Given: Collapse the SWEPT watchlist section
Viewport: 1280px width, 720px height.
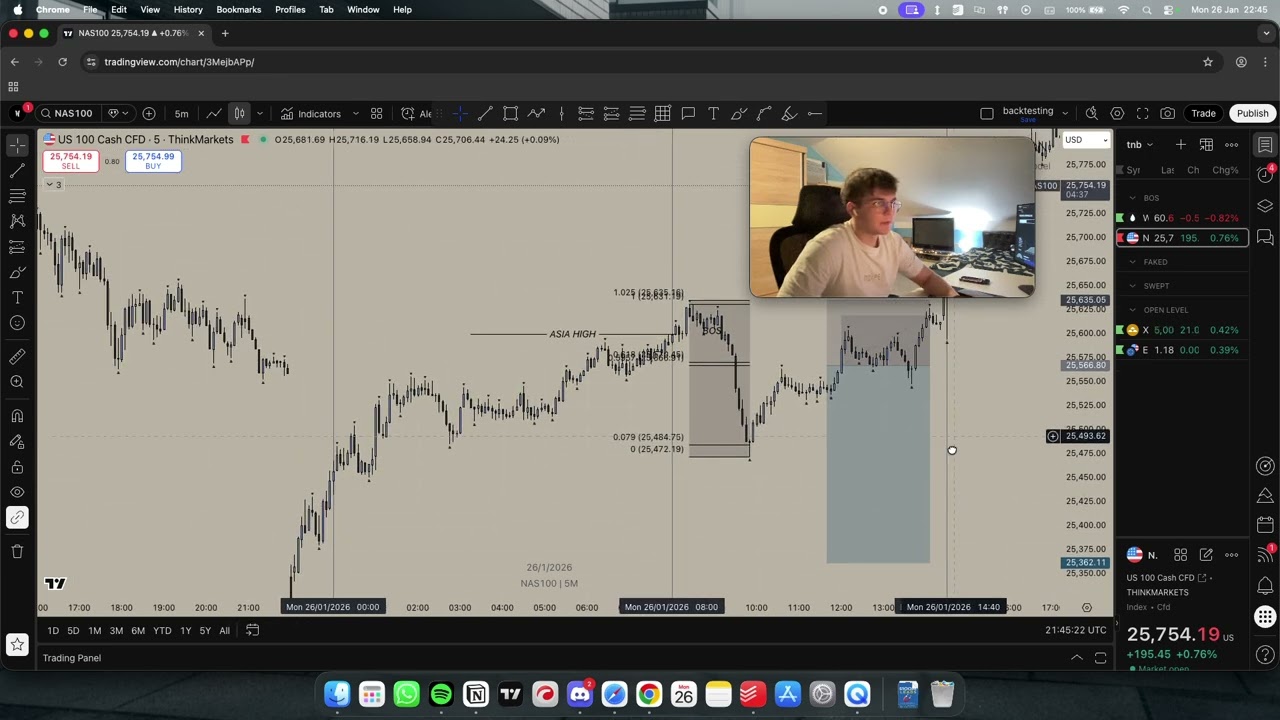Looking at the screenshot, I should (1133, 286).
